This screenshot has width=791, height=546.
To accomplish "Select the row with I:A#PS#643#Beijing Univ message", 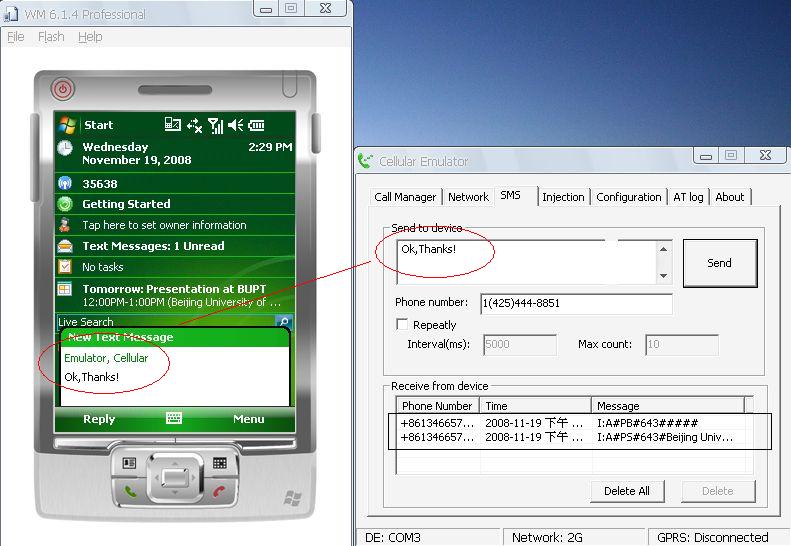I will (x=572, y=437).
